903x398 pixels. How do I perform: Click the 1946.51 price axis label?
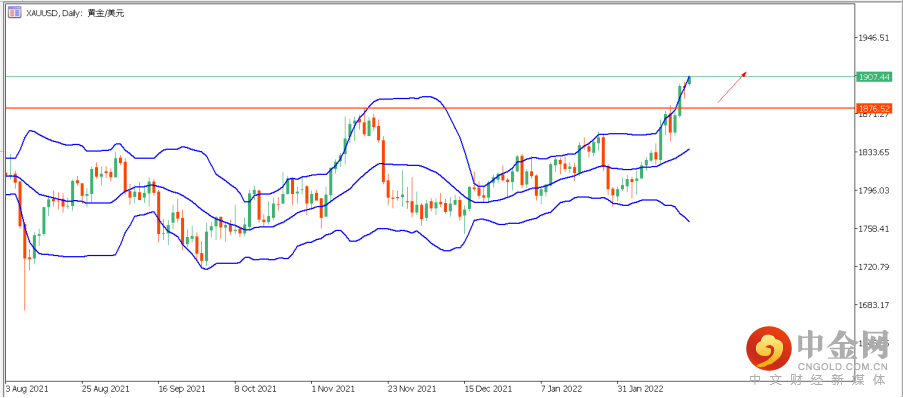(875, 37)
